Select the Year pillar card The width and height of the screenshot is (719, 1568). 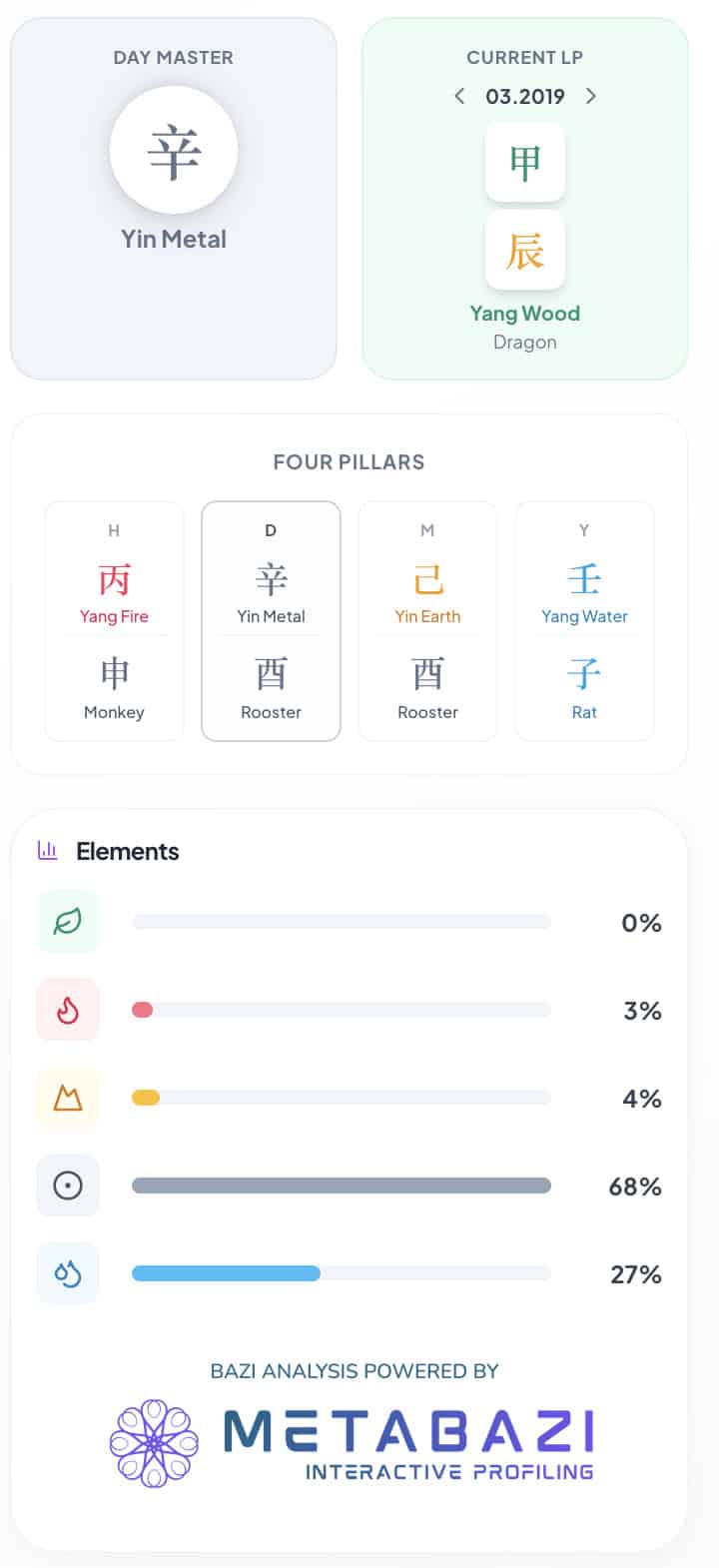click(x=584, y=621)
